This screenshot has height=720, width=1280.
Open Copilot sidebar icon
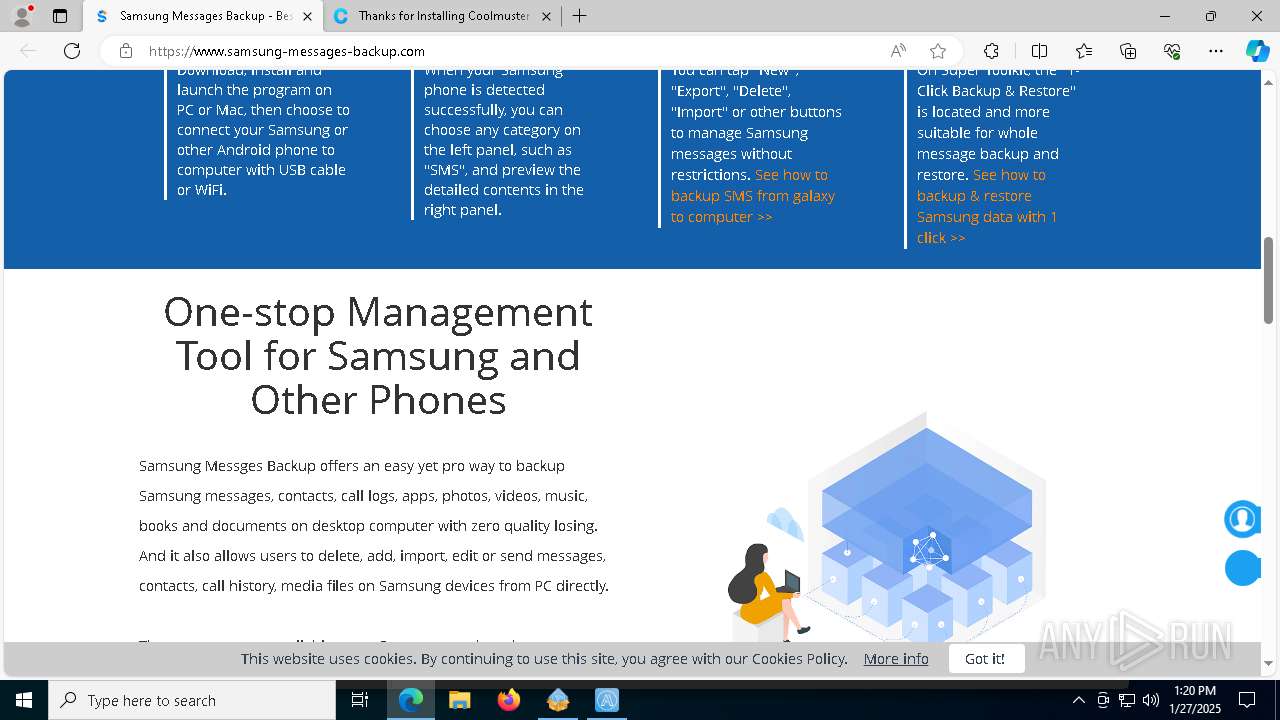click(x=1257, y=51)
